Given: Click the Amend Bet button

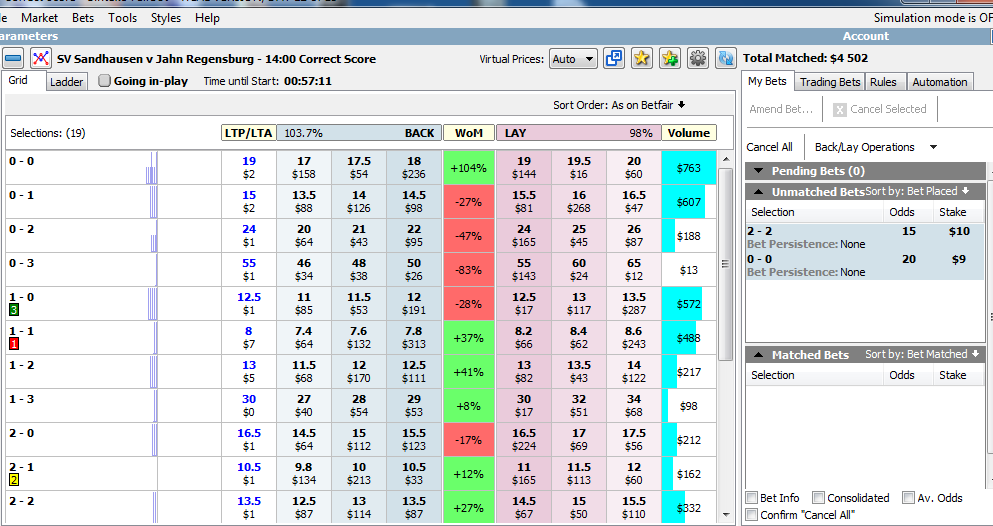Looking at the screenshot, I should pos(781,109).
